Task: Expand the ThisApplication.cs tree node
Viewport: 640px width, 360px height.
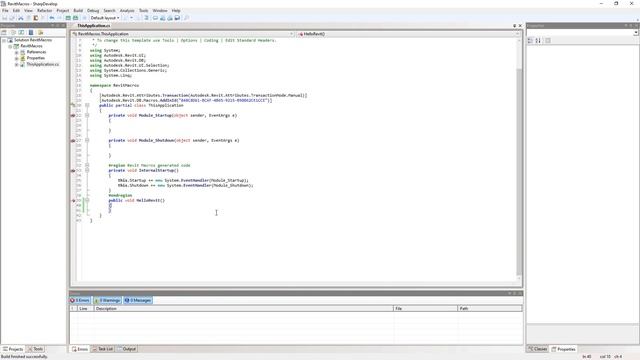Action: (17, 64)
